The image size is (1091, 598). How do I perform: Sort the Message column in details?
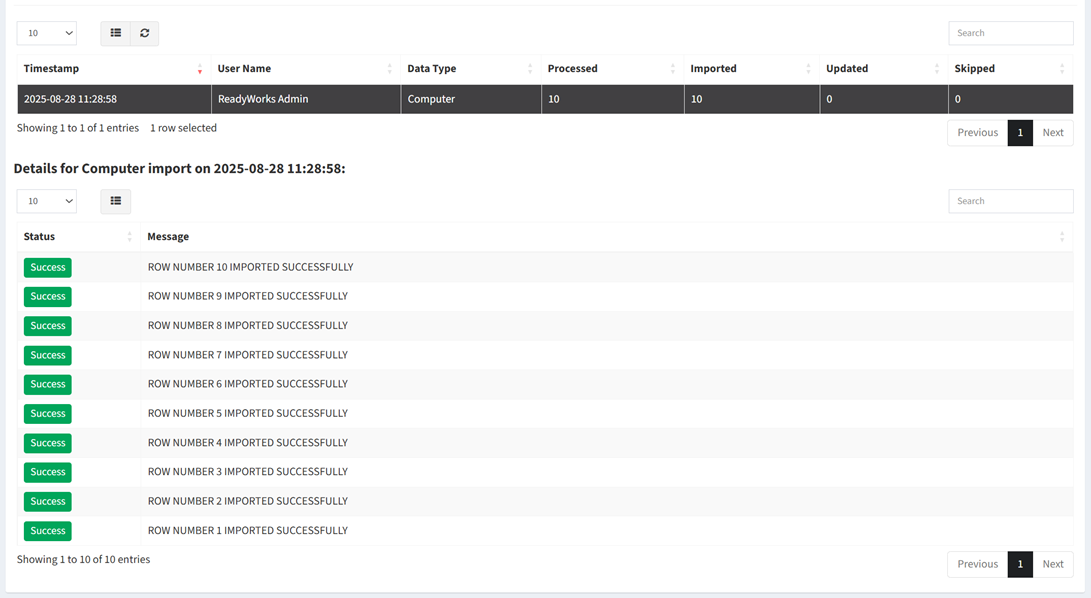pyautogui.click(x=1062, y=237)
